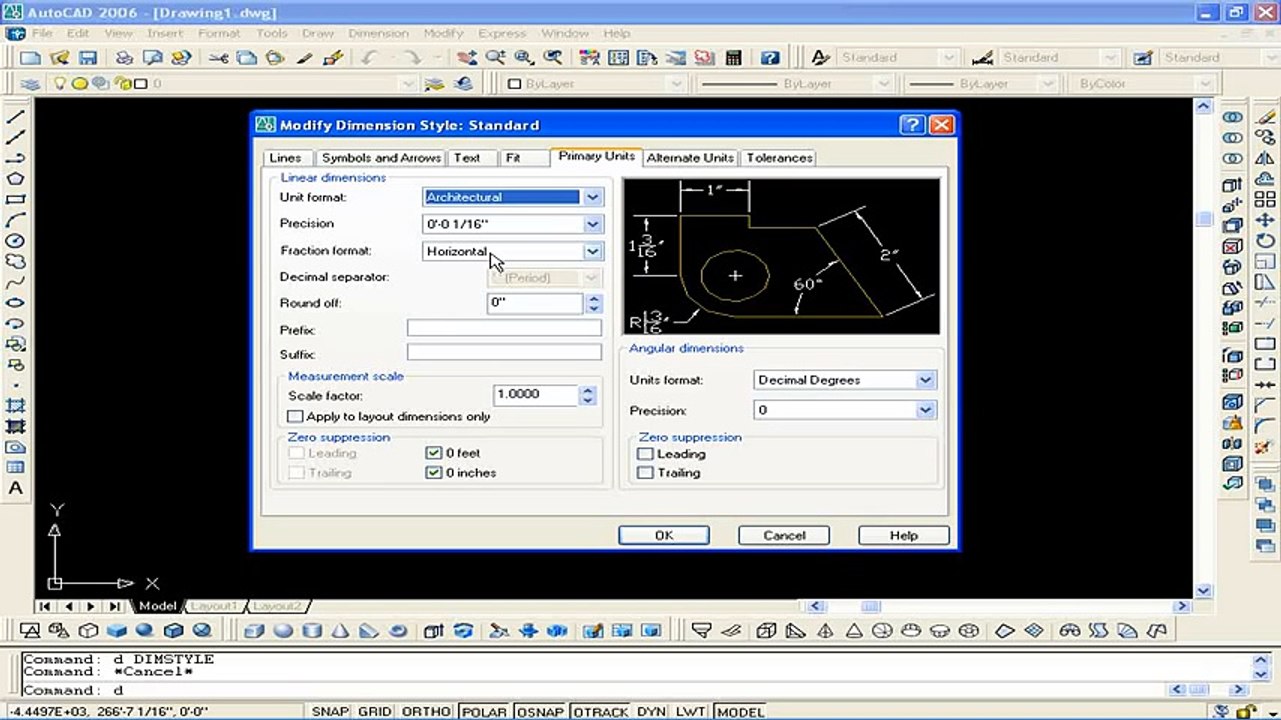1281x720 pixels.
Task: Select the Arc draw tool
Action: (16, 220)
